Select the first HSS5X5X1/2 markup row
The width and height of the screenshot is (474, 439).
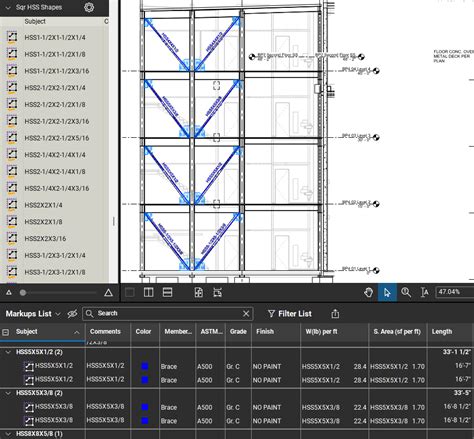tap(237, 366)
